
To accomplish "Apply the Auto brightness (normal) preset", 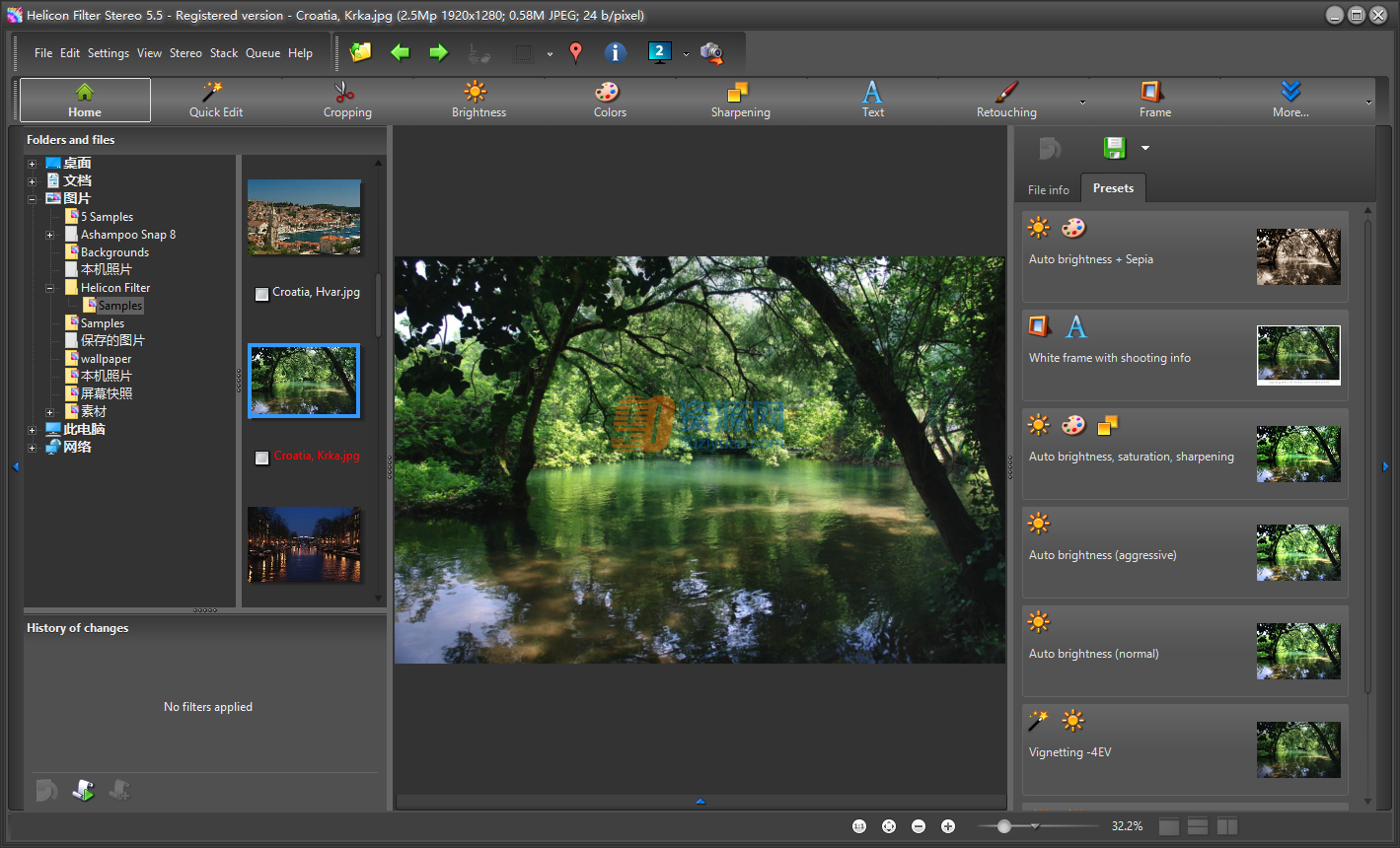I will 1185,651.
